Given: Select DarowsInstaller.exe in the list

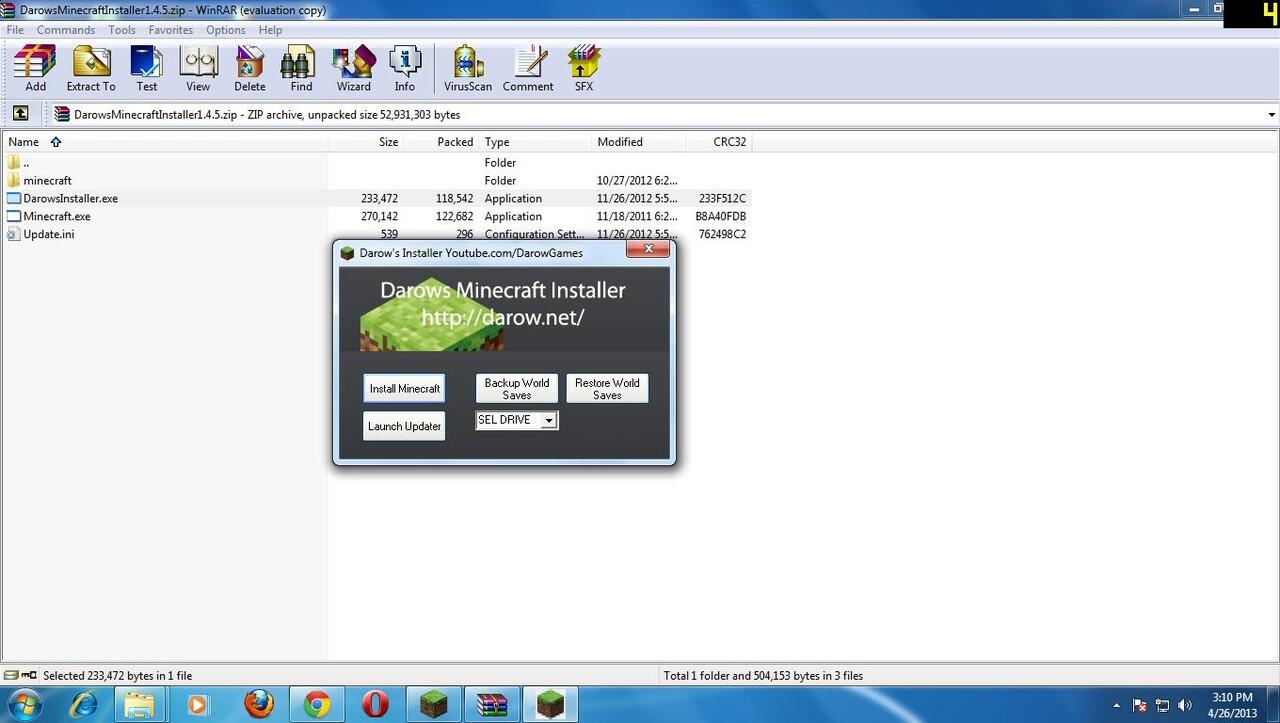Looking at the screenshot, I should point(377,198).
